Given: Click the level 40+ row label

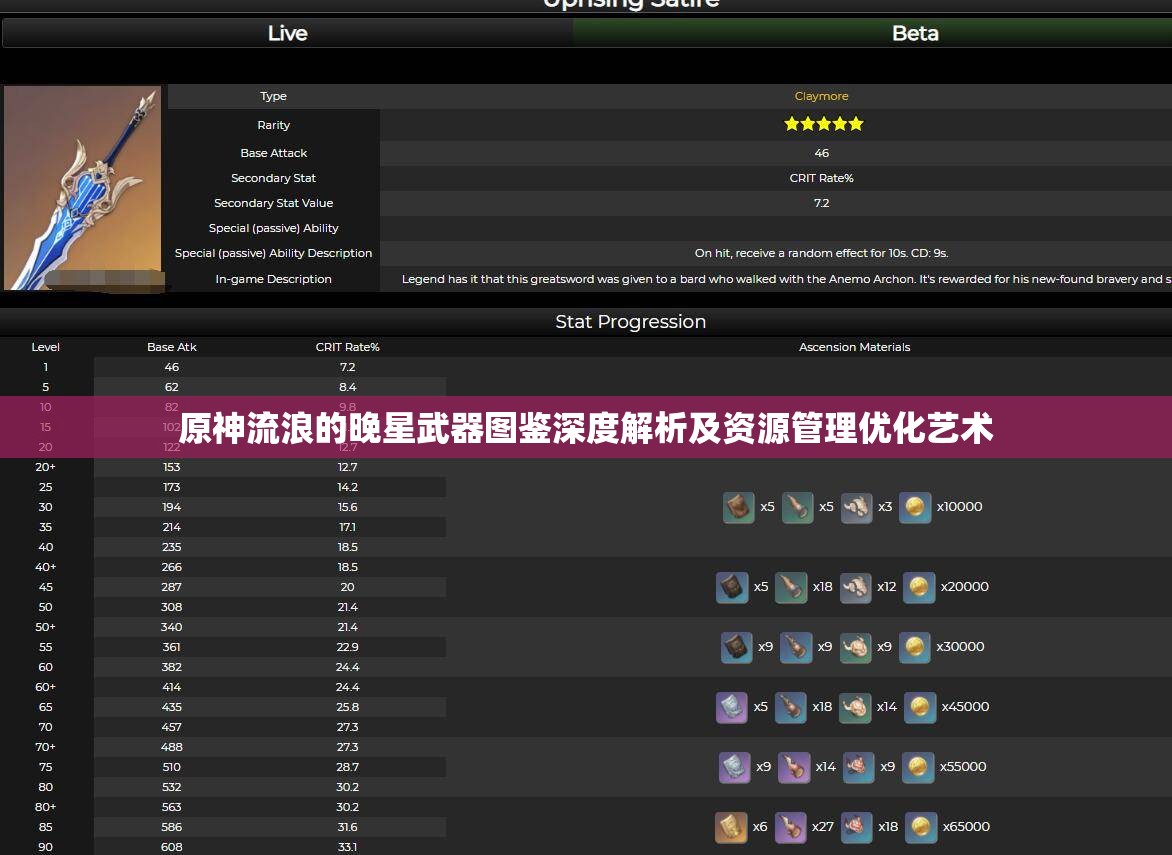Looking at the screenshot, I should 46,567.
